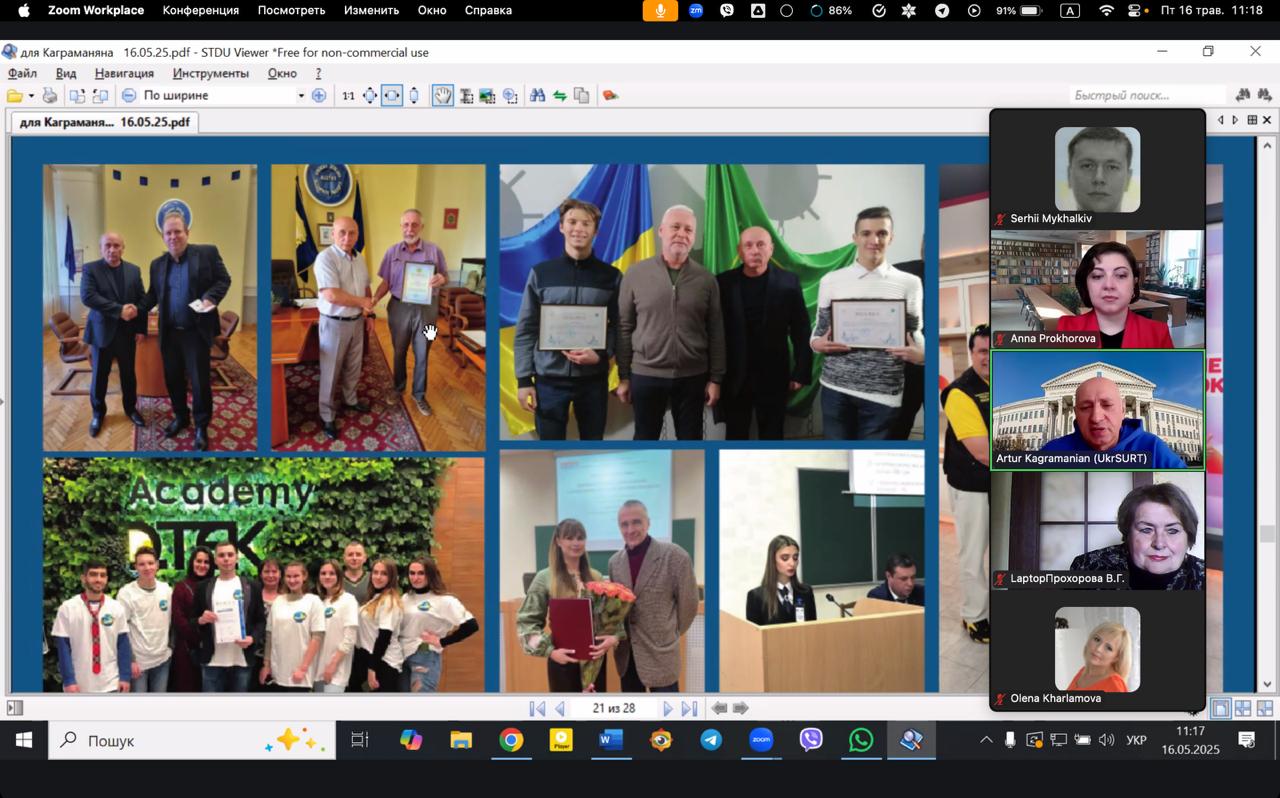Close the current document tab
The height and width of the screenshot is (798, 1280).
(x=1267, y=120)
